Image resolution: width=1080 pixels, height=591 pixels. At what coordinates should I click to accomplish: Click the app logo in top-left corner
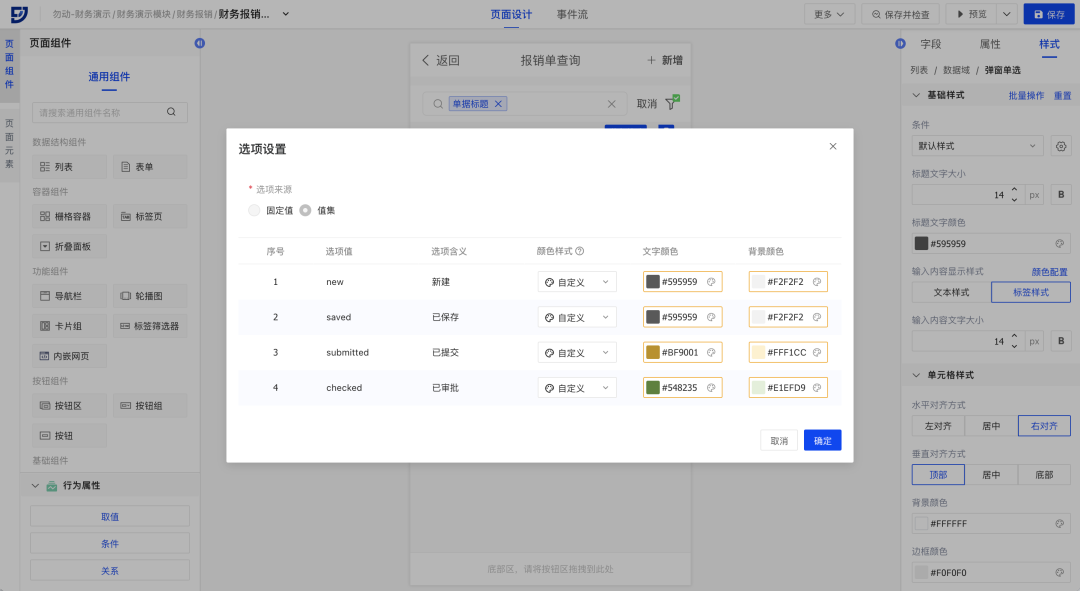click(20, 14)
